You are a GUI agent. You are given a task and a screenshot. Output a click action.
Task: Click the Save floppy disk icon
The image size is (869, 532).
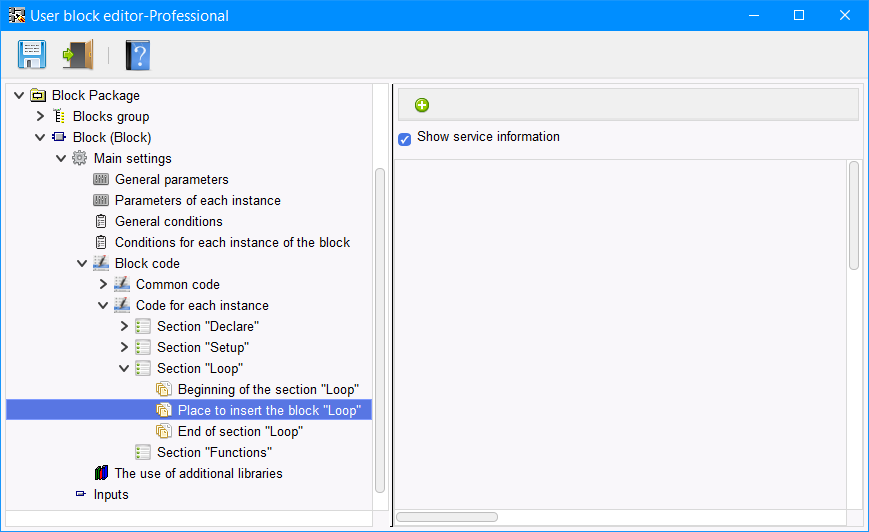[31, 54]
